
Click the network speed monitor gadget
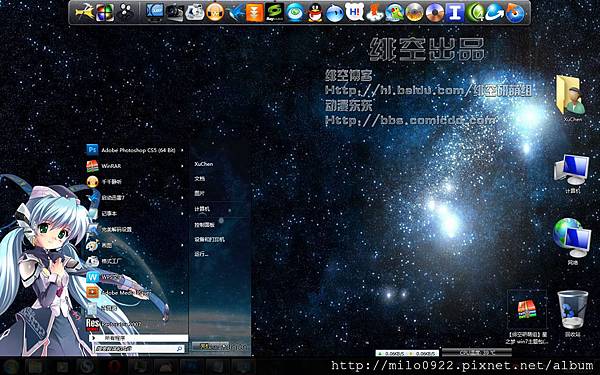point(407,353)
